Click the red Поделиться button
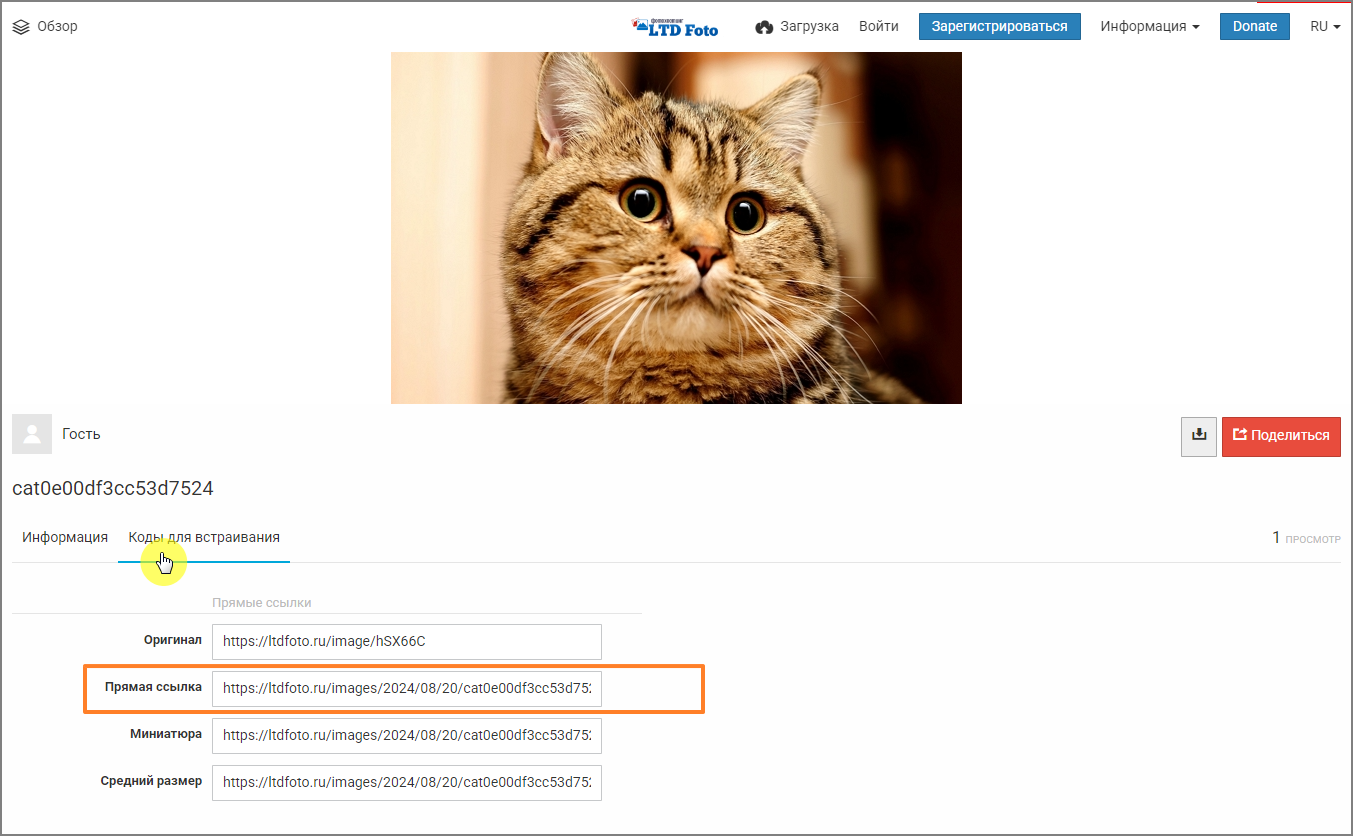 [x=1281, y=436]
